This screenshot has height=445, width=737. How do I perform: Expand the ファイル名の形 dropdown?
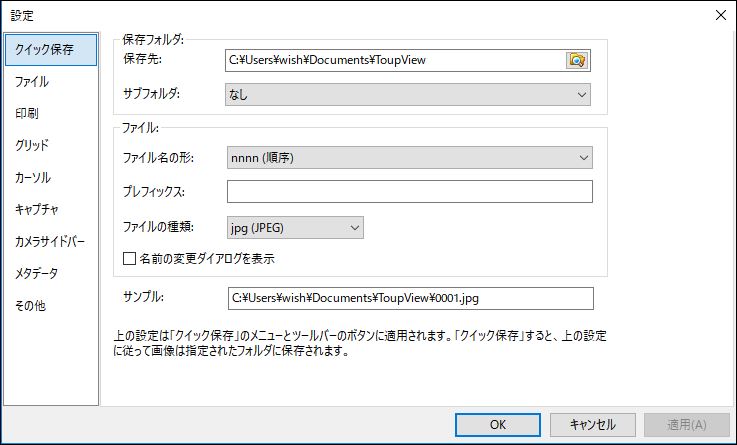click(409, 157)
